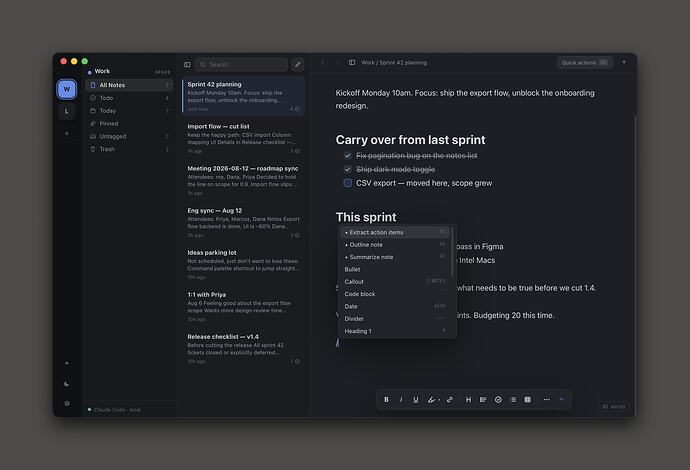Select Heading 1 in the slash menu

[x=395, y=331]
